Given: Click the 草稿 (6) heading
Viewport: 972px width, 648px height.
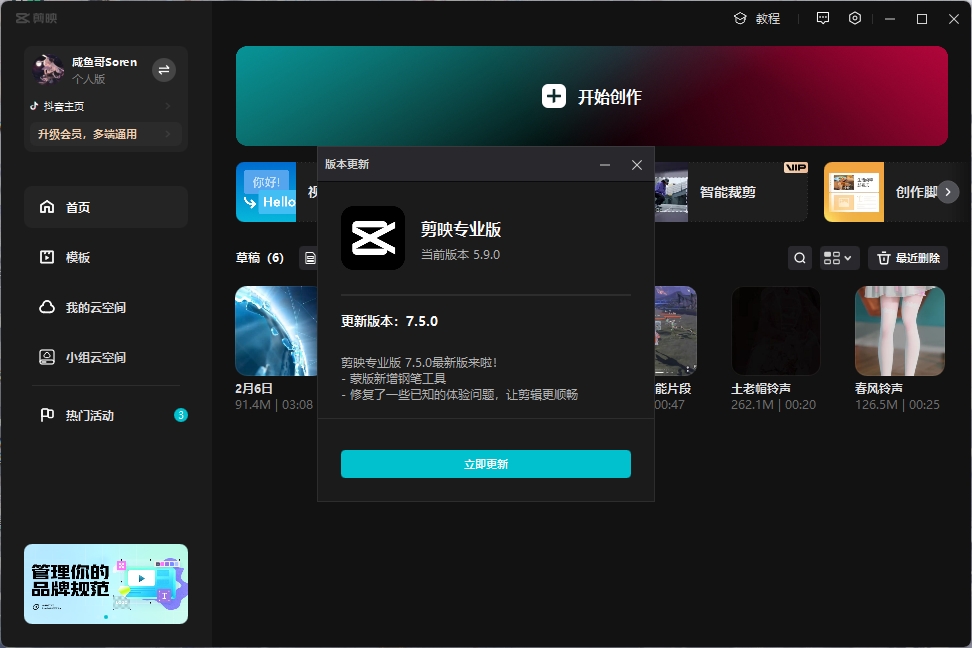Looking at the screenshot, I should click(260, 258).
